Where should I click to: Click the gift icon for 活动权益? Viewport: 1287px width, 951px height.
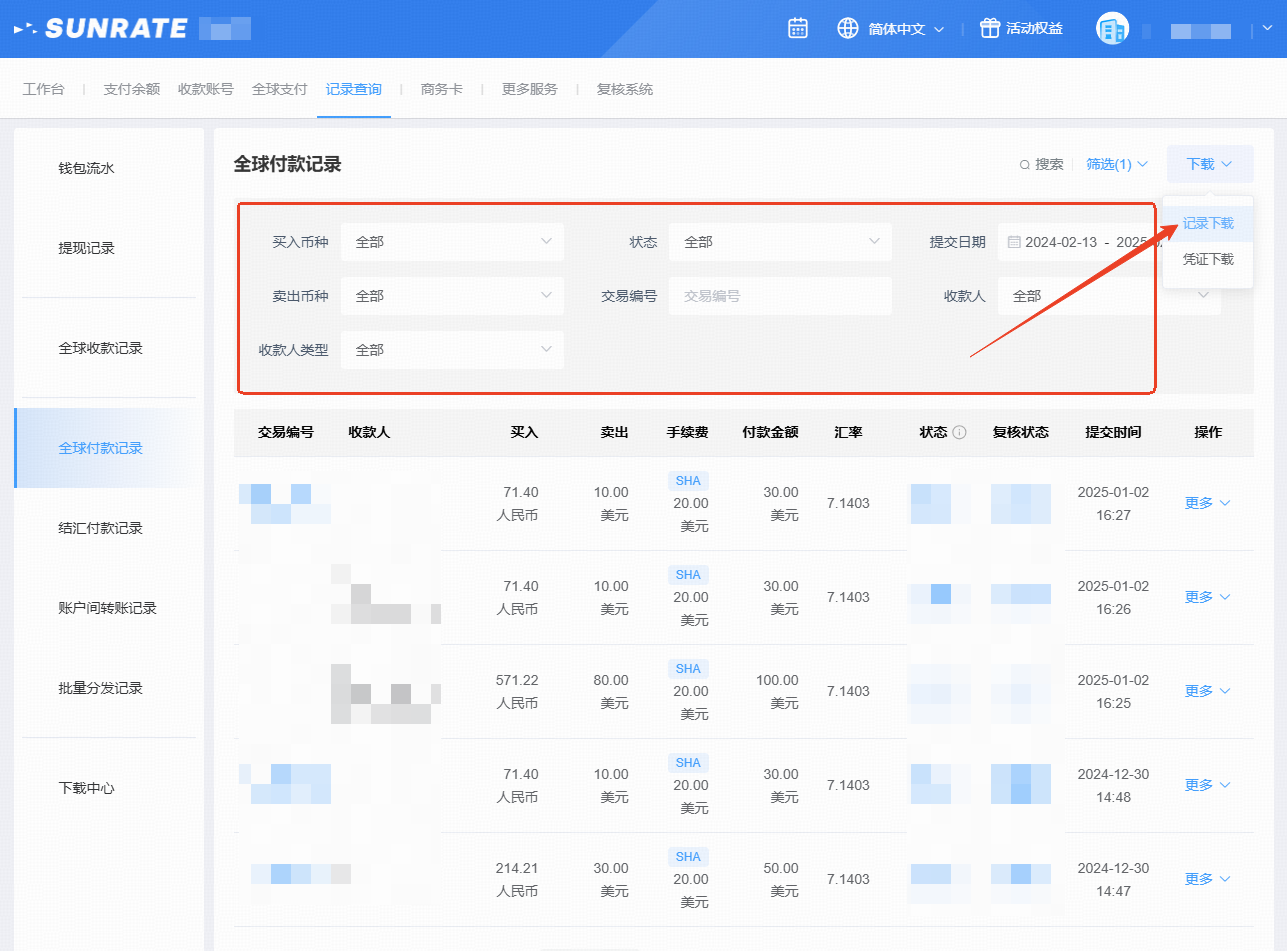click(989, 28)
